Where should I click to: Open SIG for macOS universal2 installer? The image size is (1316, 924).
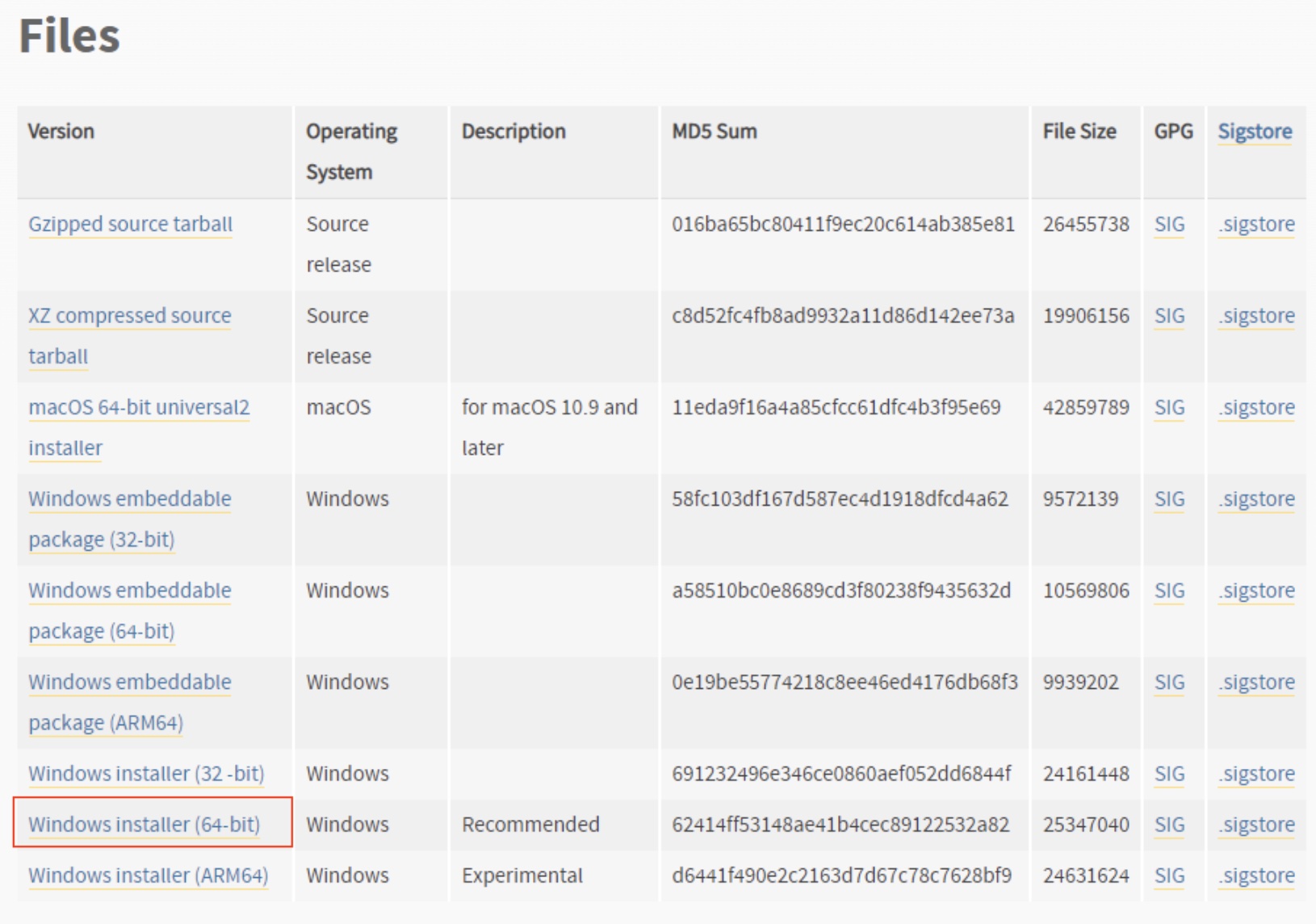pos(1169,408)
